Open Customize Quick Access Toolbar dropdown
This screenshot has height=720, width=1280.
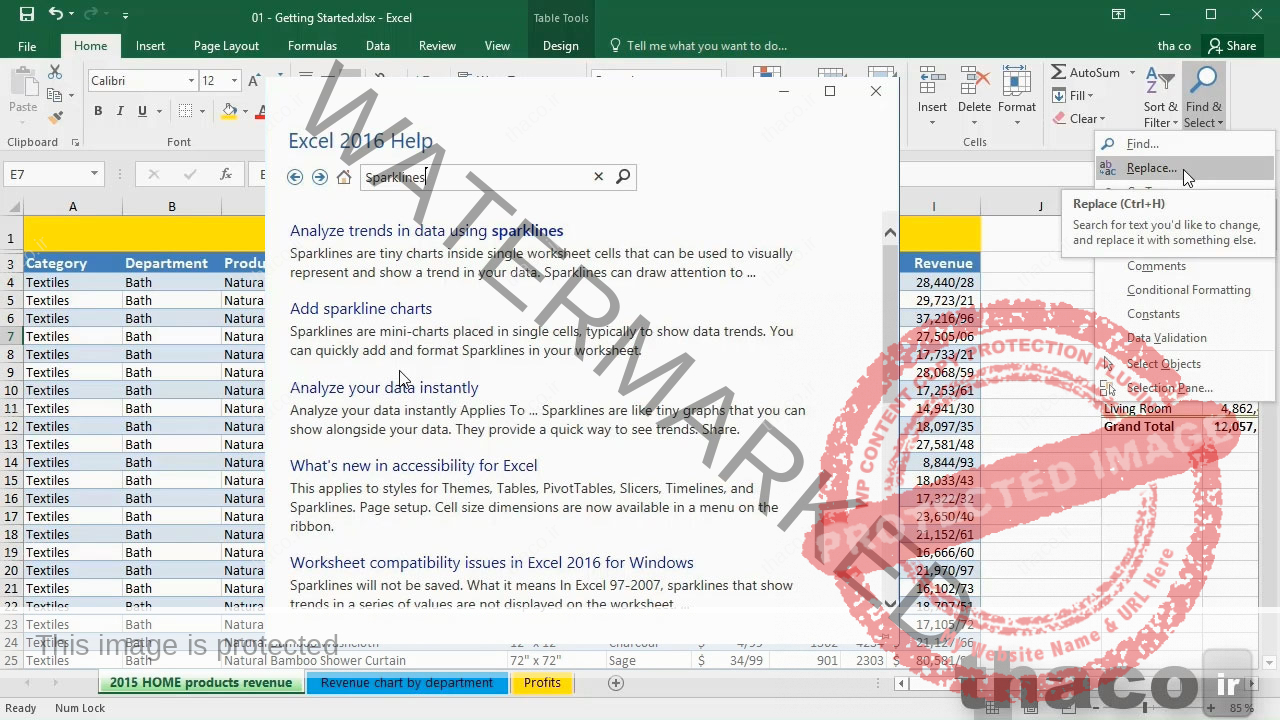pyautogui.click(x=125, y=16)
